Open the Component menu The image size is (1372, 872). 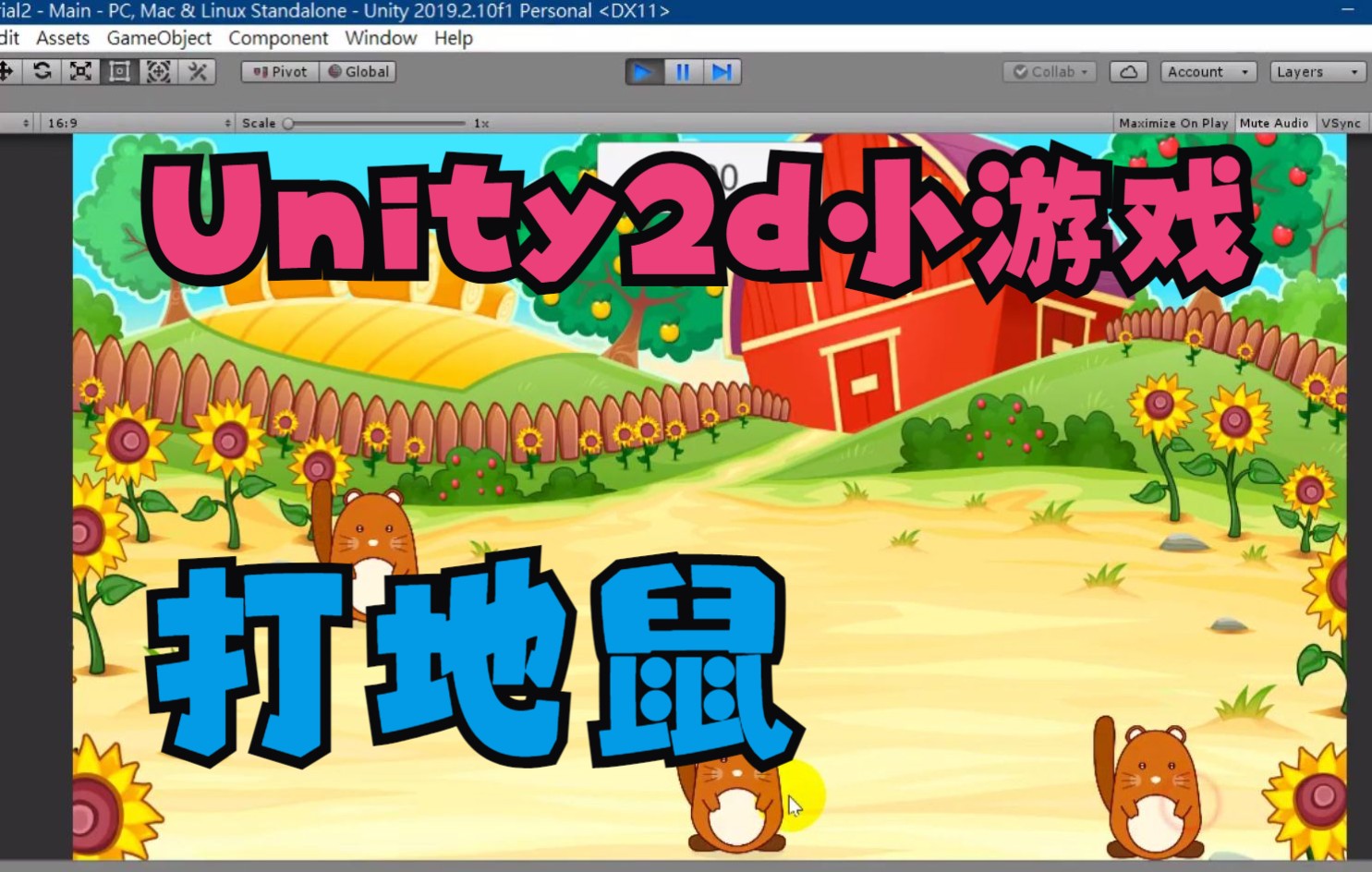pyautogui.click(x=278, y=38)
